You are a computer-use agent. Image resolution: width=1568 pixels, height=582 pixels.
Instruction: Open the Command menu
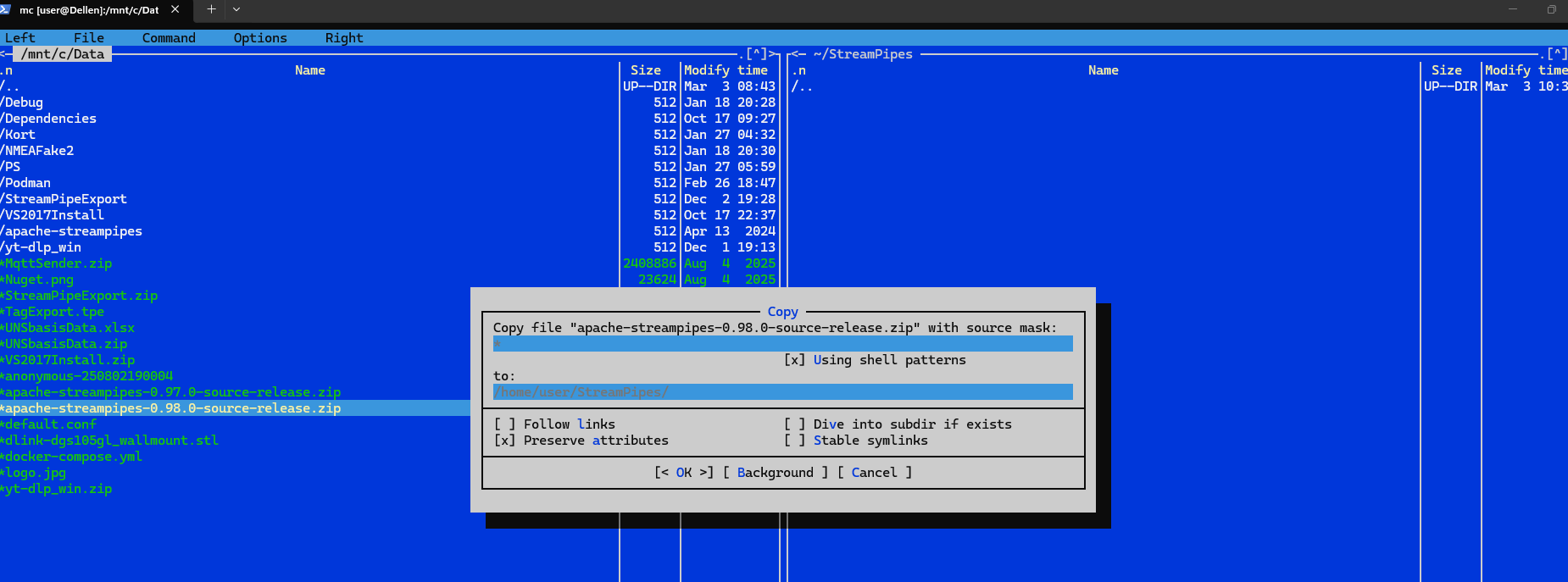click(x=169, y=38)
